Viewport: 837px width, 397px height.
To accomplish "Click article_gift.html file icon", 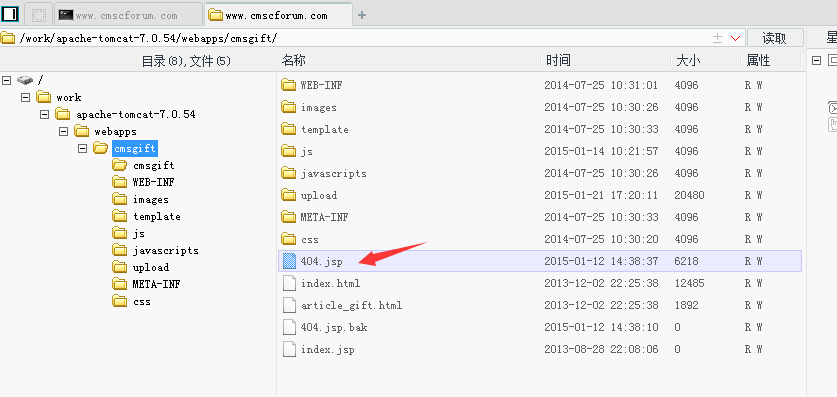I will click(289, 305).
